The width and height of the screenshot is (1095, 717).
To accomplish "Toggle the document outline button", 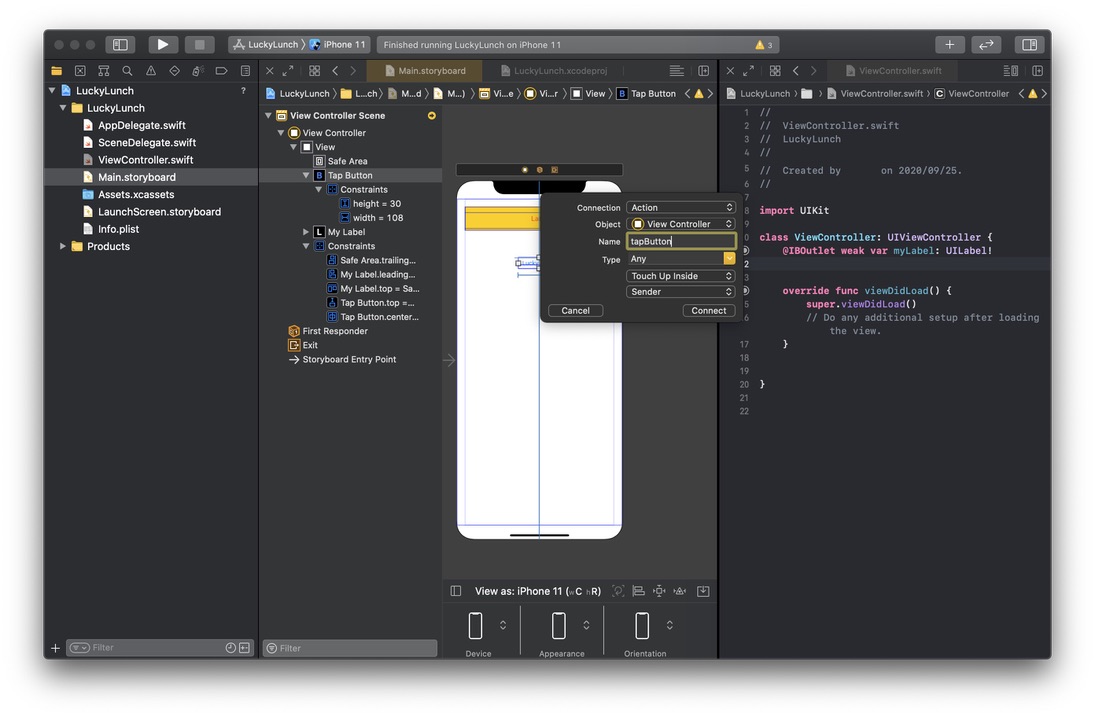I will [456, 591].
